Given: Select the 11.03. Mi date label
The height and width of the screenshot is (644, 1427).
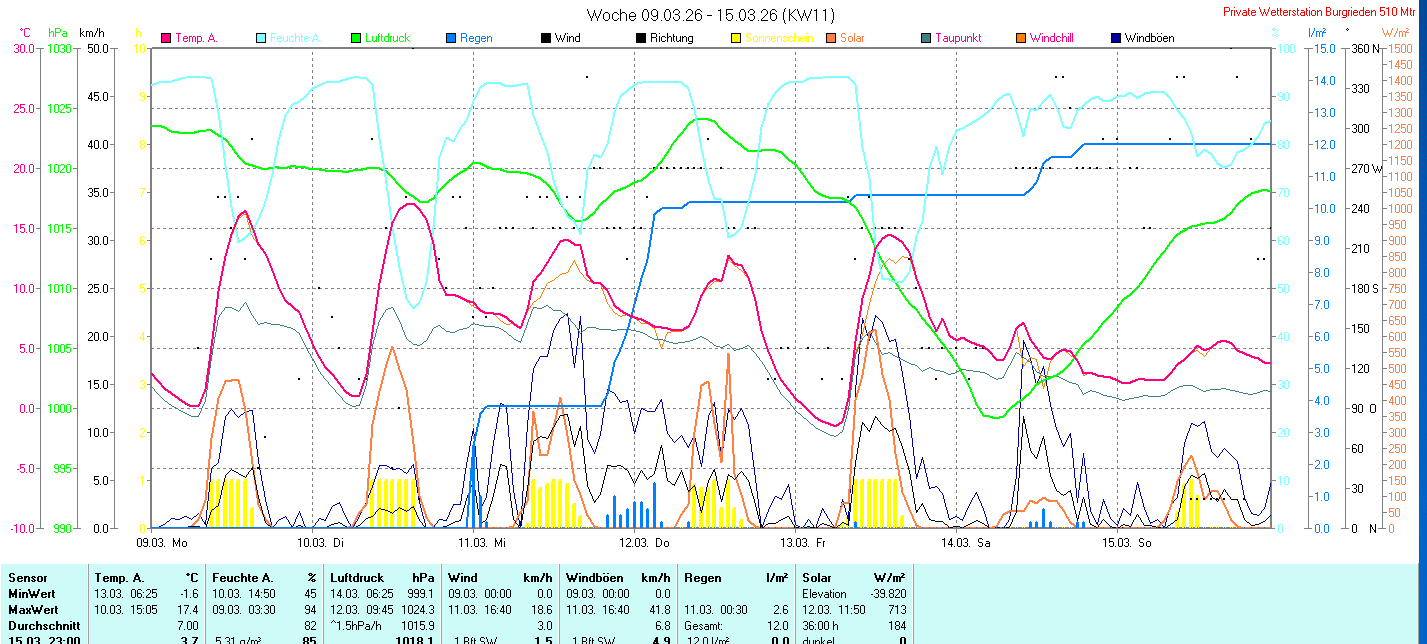Looking at the screenshot, I should click(484, 543).
